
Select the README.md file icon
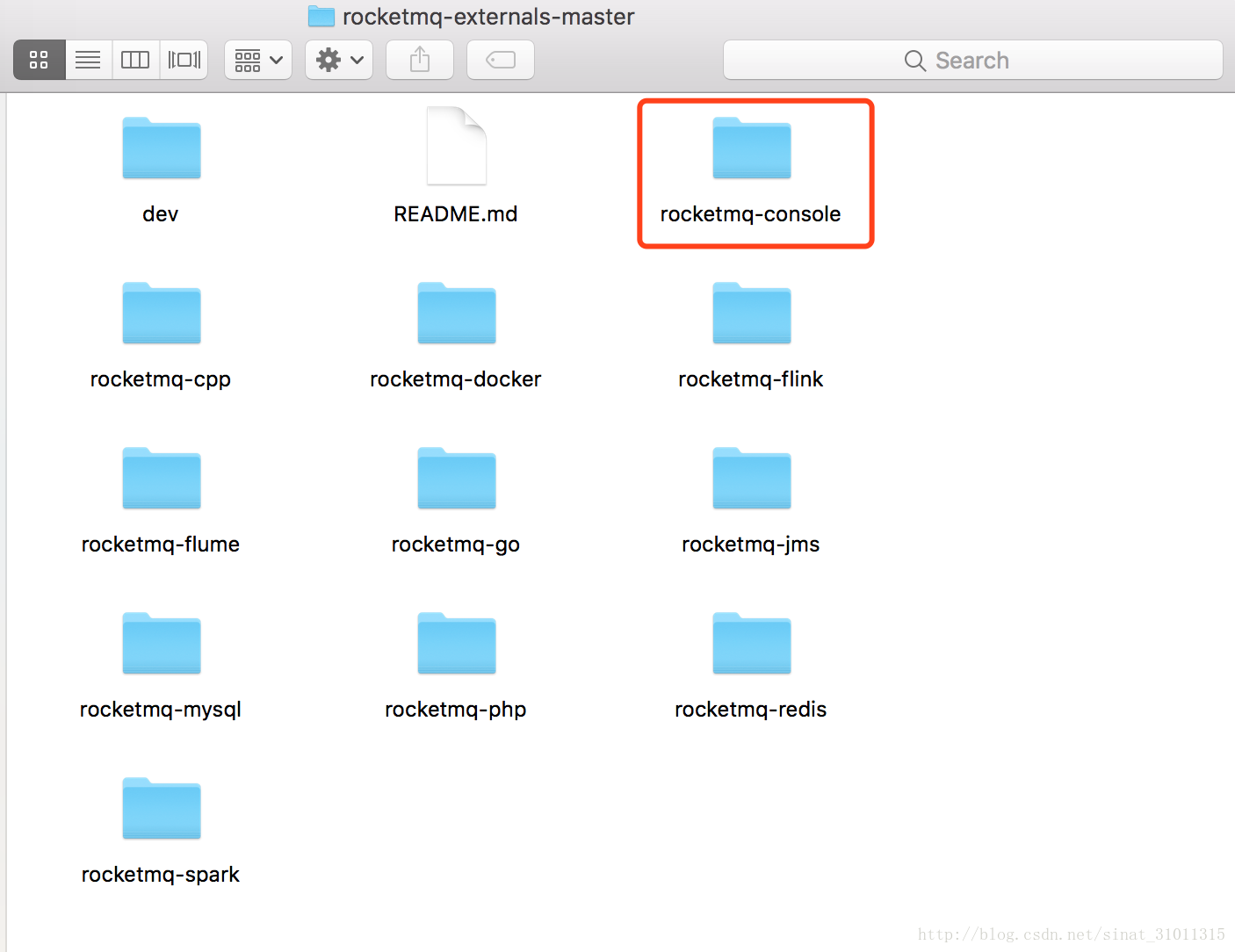tap(457, 146)
